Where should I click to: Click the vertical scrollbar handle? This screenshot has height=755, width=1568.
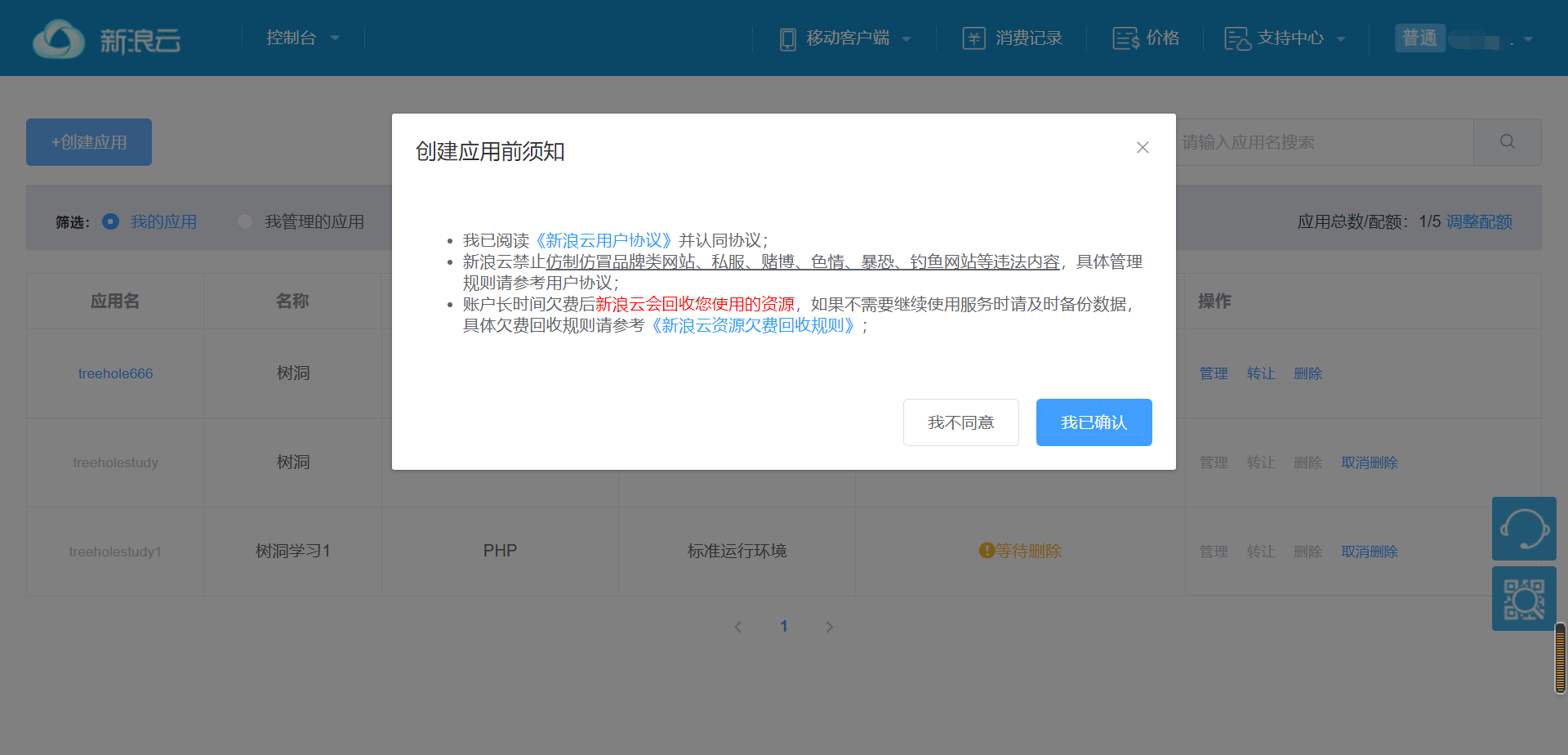pos(1561,658)
